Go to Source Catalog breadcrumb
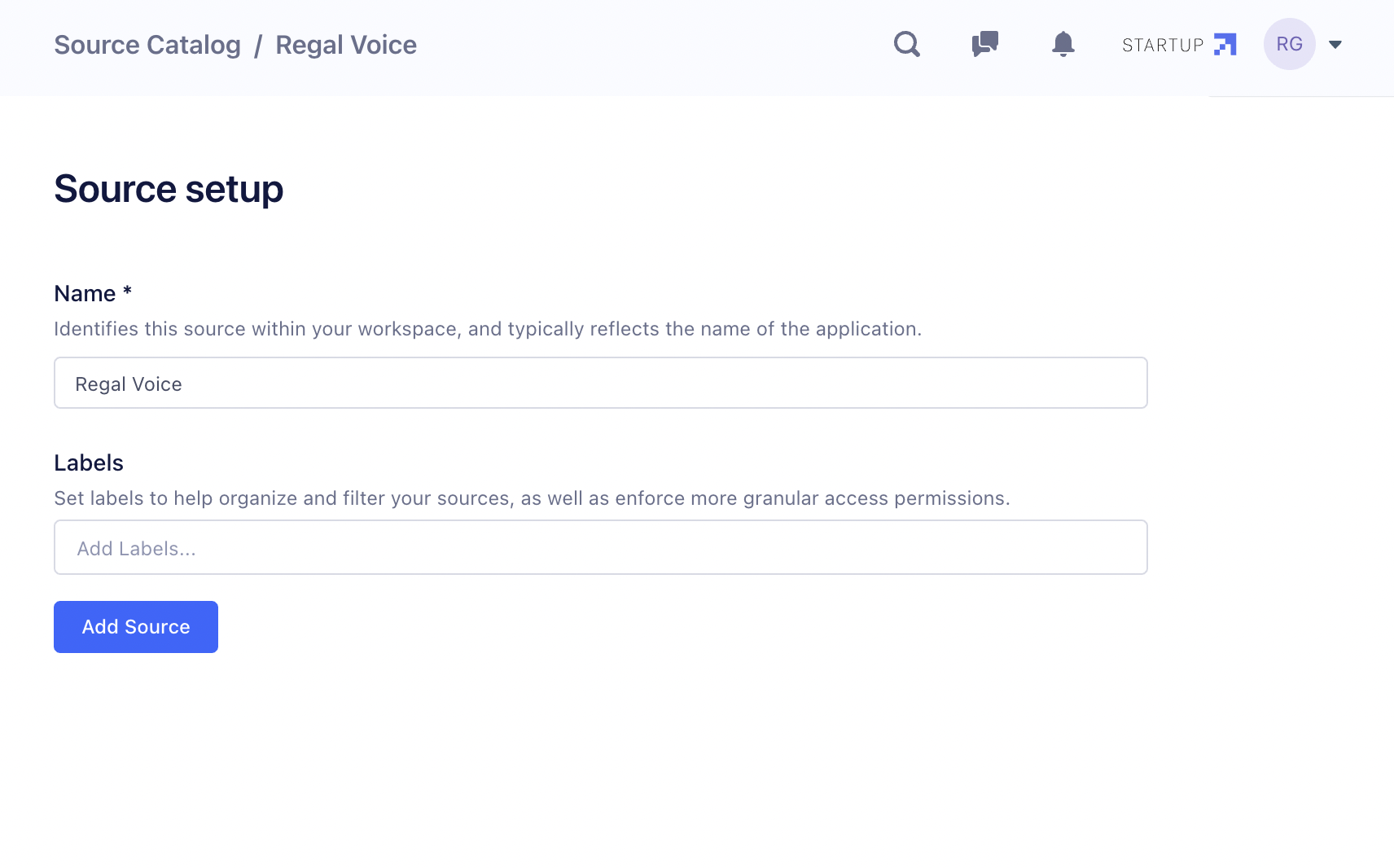The image size is (1394, 868). pyautogui.click(x=147, y=45)
